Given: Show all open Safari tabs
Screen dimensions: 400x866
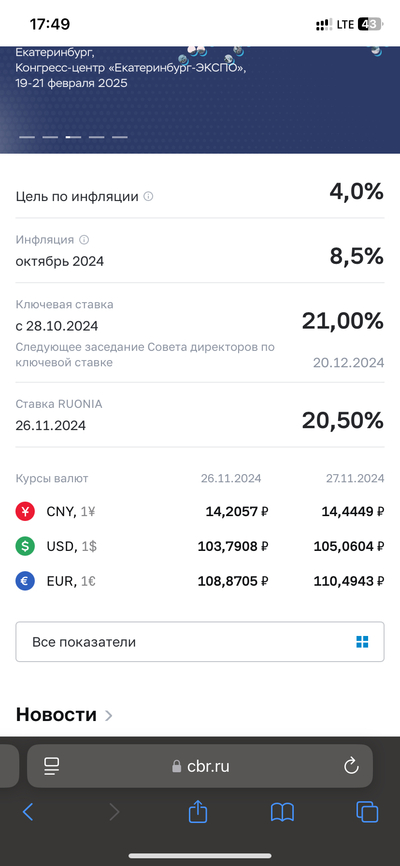Looking at the screenshot, I should click(367, 812).
